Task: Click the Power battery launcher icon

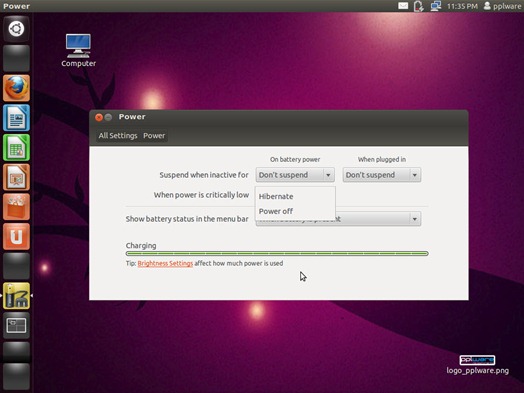Action: click(16, 296)
